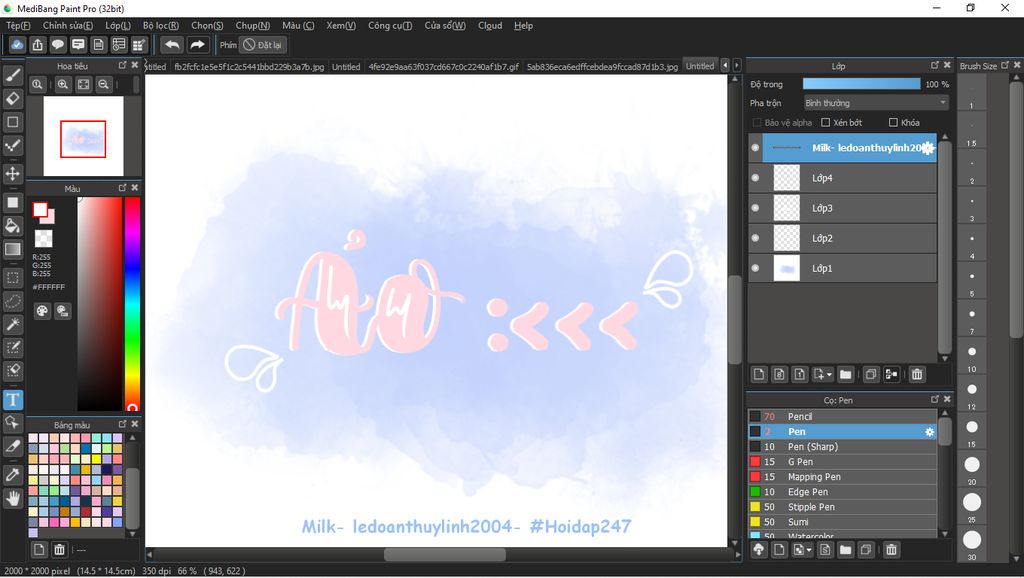
Task: Hide the Milk text layer
Action: (x=755, y=148)
